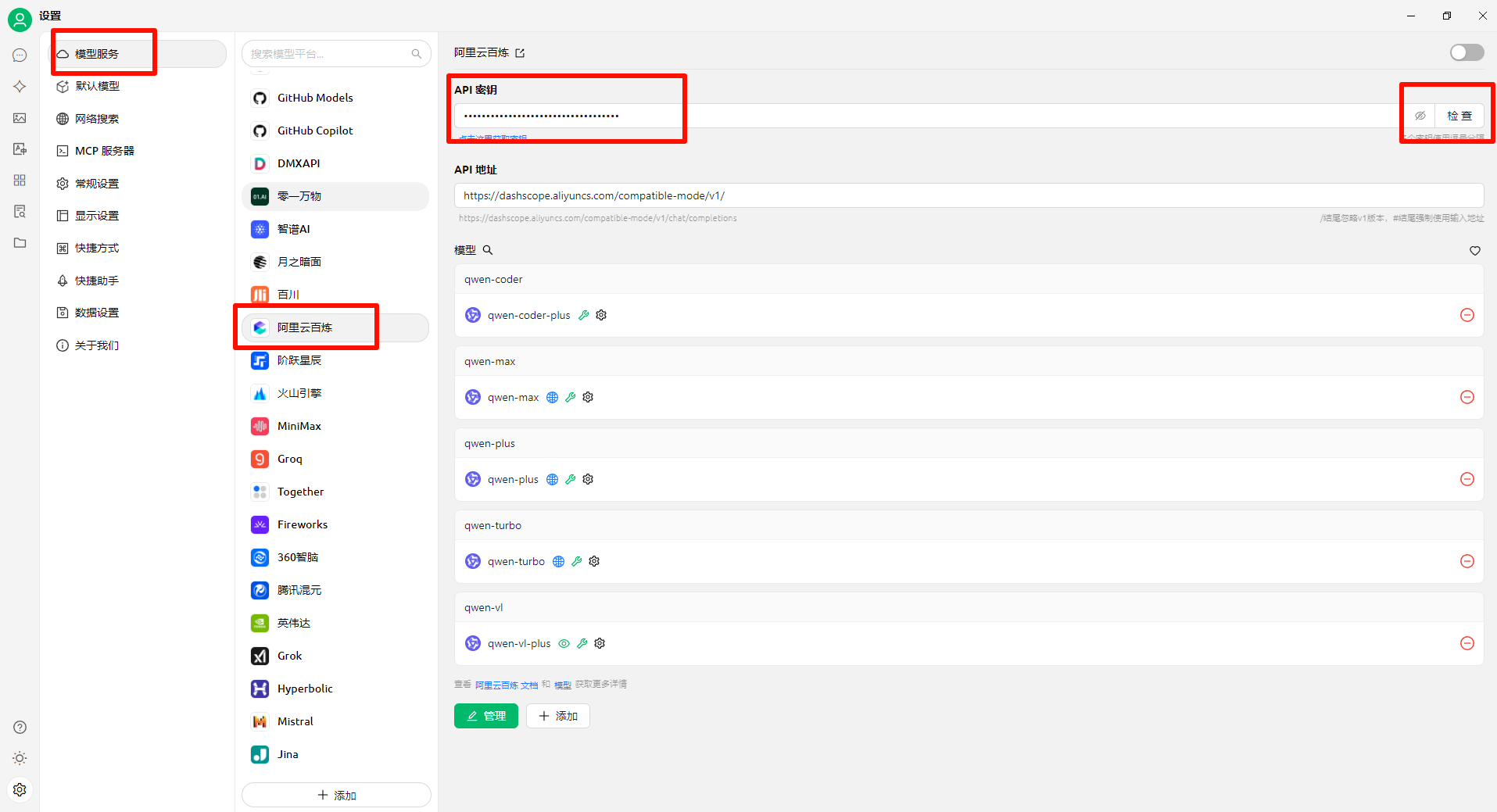Open the Web Search settings tab
Image resolution: width=1497 pixels, height=812 pixels.
tap(137, 119)
